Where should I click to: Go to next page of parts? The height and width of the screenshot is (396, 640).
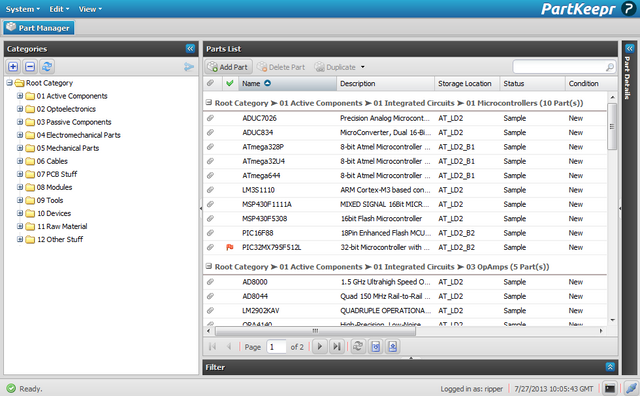(320, 347)
